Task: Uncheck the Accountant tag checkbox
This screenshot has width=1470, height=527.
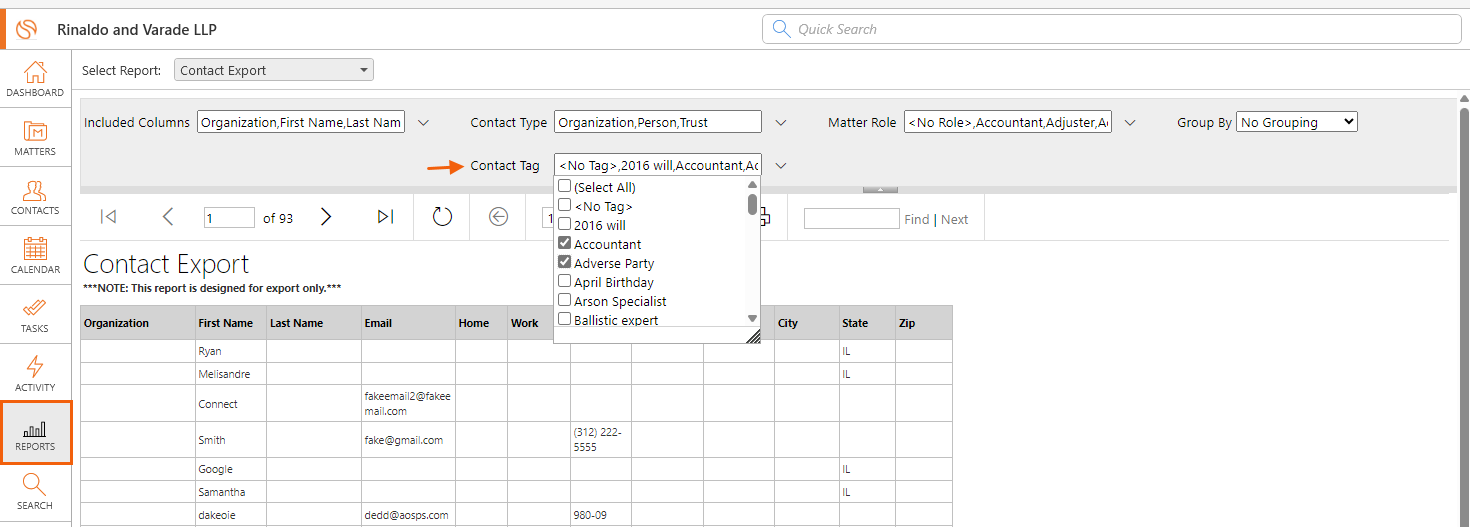Action: pos(565,244)
